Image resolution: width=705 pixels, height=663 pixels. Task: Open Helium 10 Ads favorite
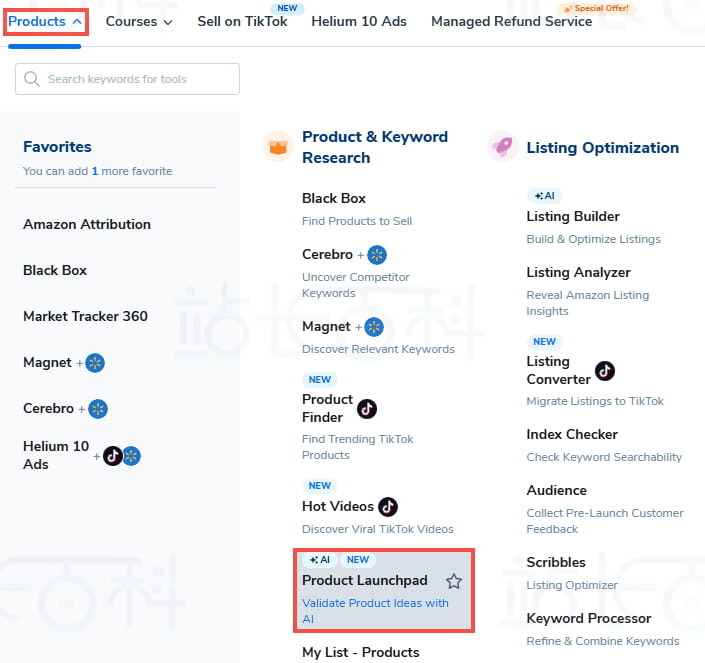[56, 455]
